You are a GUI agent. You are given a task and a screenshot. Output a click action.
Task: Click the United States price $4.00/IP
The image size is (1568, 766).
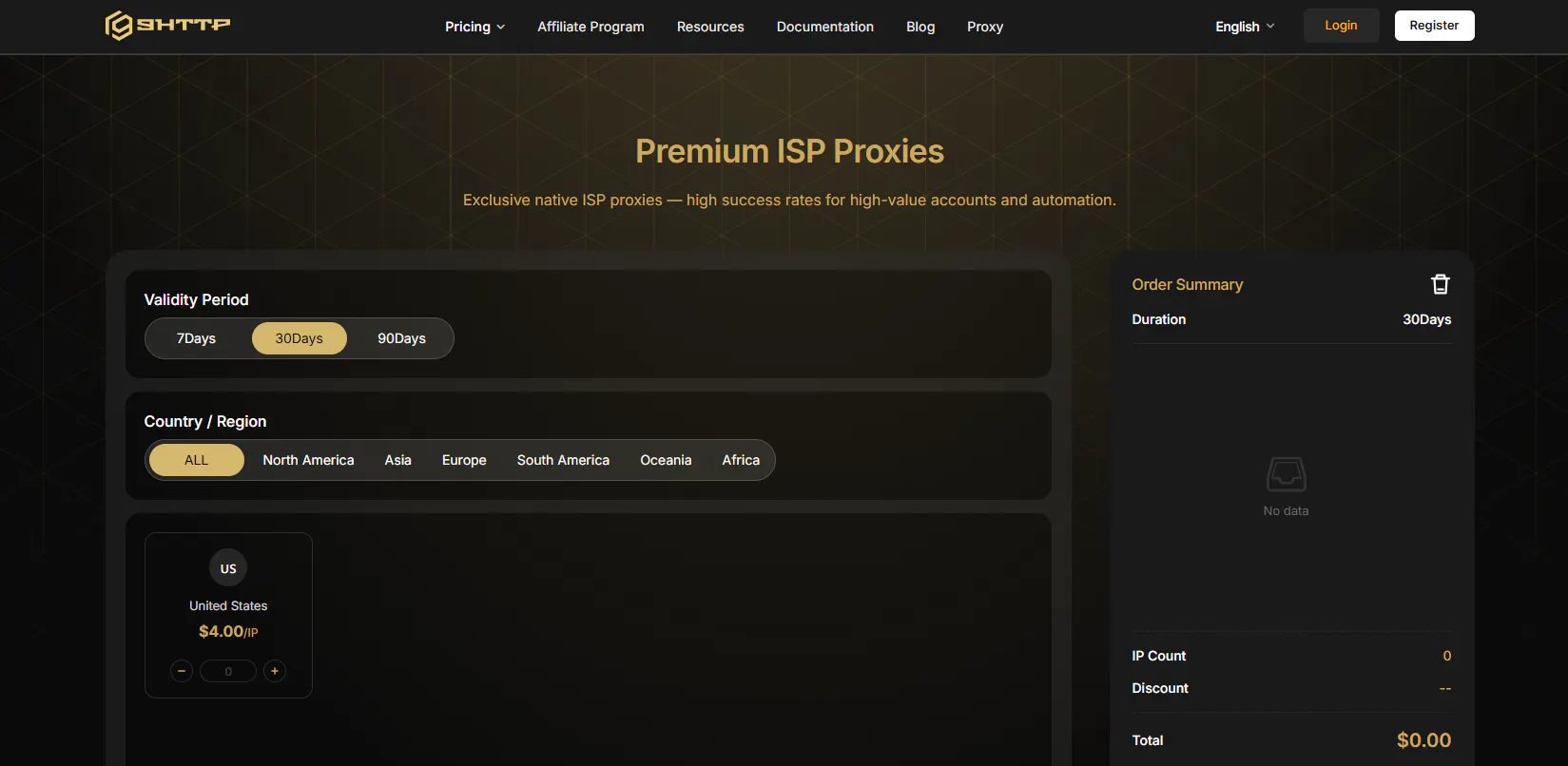(228, 631)
